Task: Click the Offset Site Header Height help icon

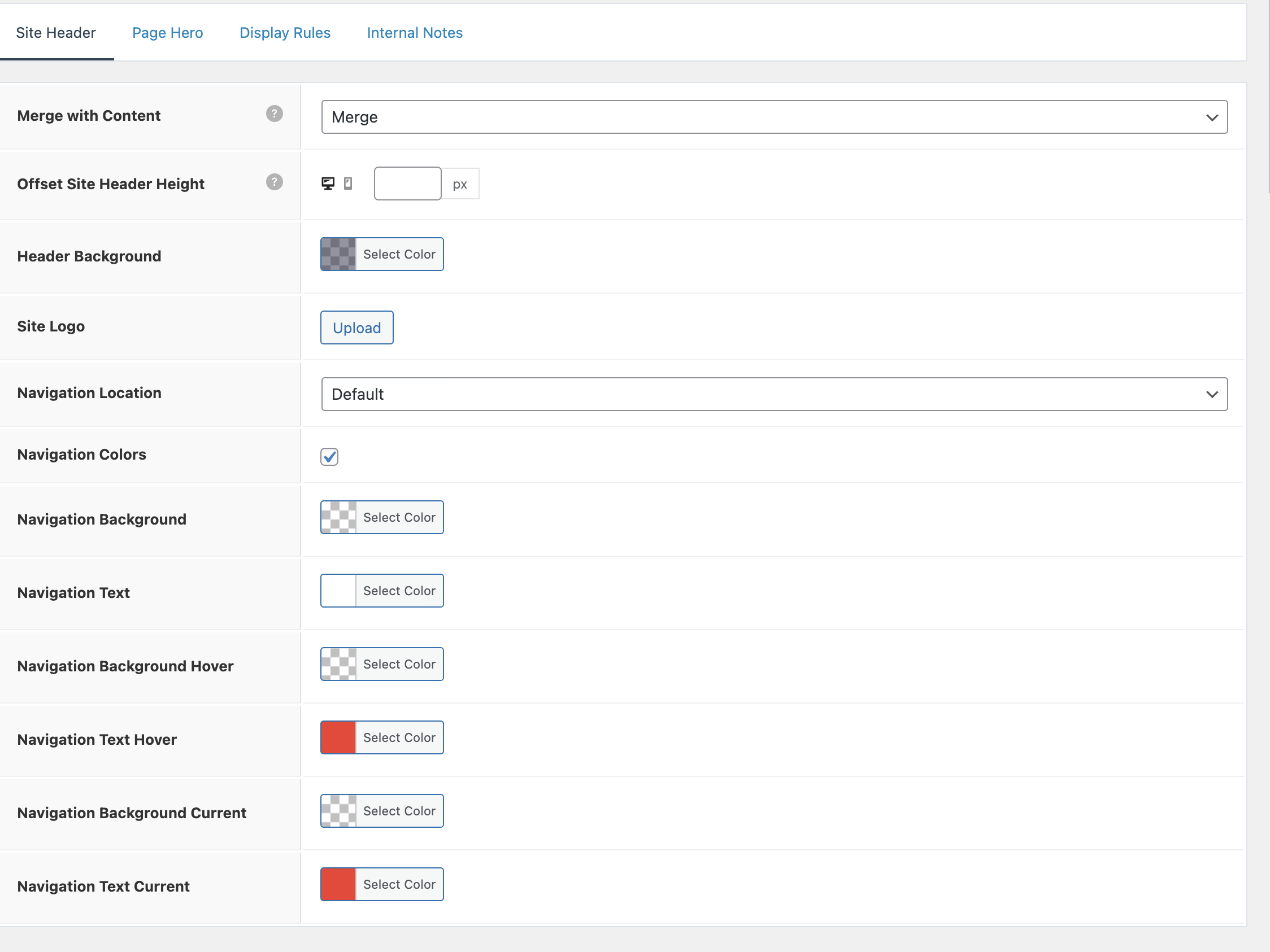Action: (x=275, y=182)
